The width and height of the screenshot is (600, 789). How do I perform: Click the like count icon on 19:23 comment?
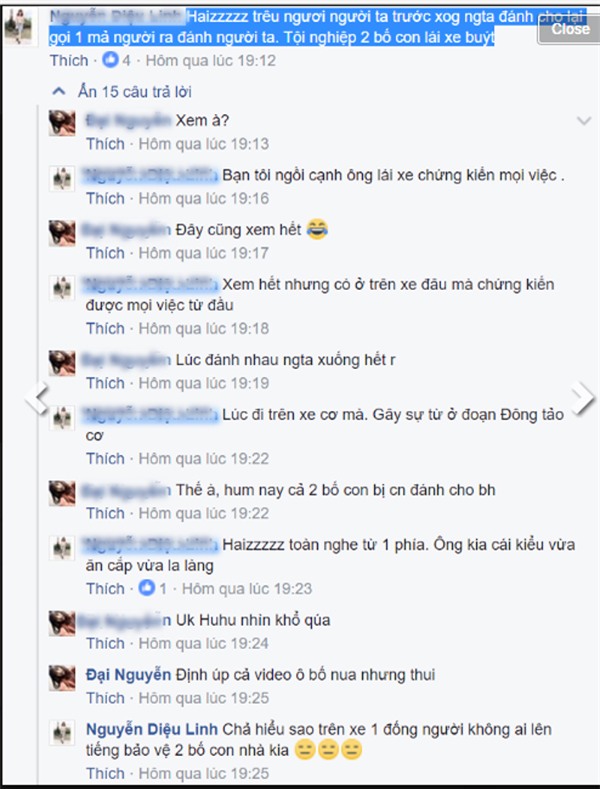[x=146, y=588]
